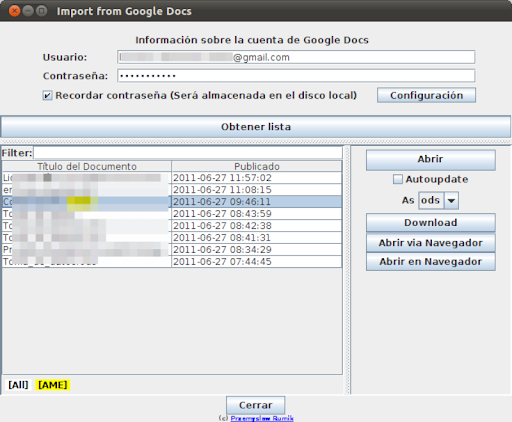512x422 pixels.
Task: Click the Download button
Action: (431, 223)
